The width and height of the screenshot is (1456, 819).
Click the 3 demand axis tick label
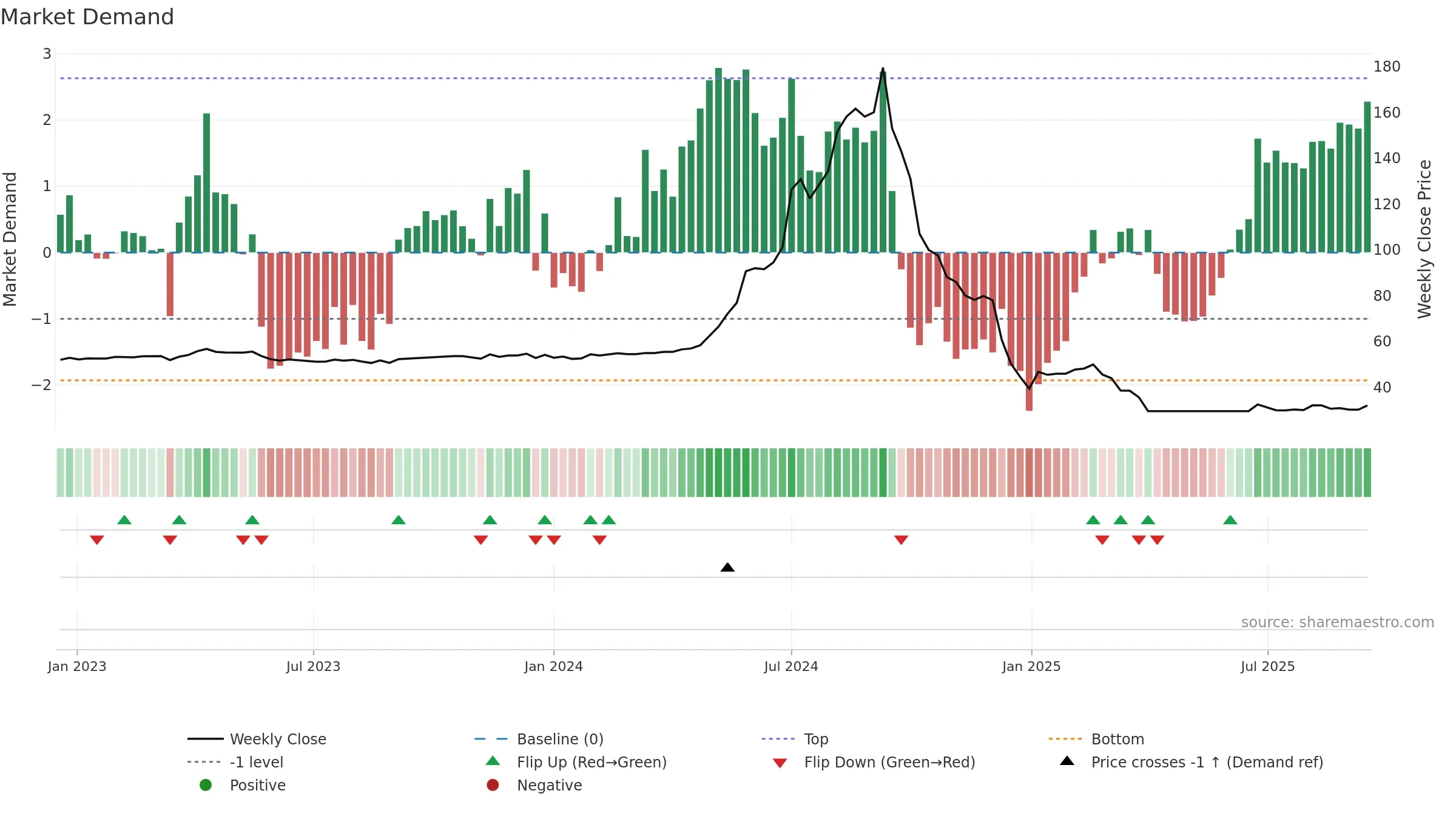coord(47,54)
